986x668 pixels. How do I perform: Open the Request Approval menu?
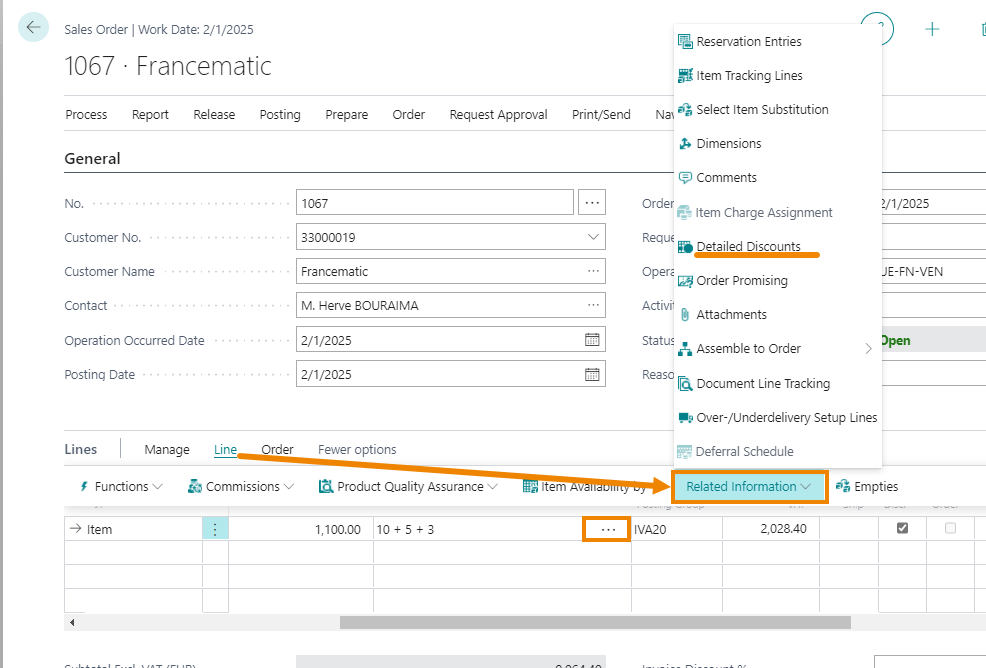pos(498,114)
